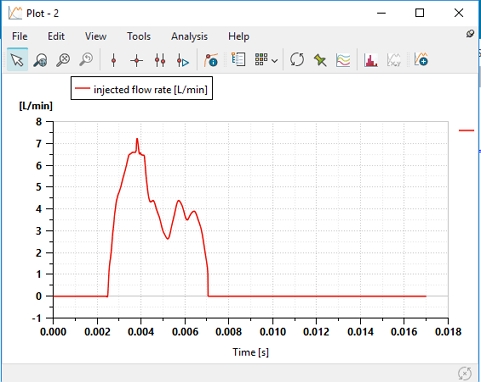Click the multi-curve overlay icon
481x382 pixels.
tap(343, 60)
